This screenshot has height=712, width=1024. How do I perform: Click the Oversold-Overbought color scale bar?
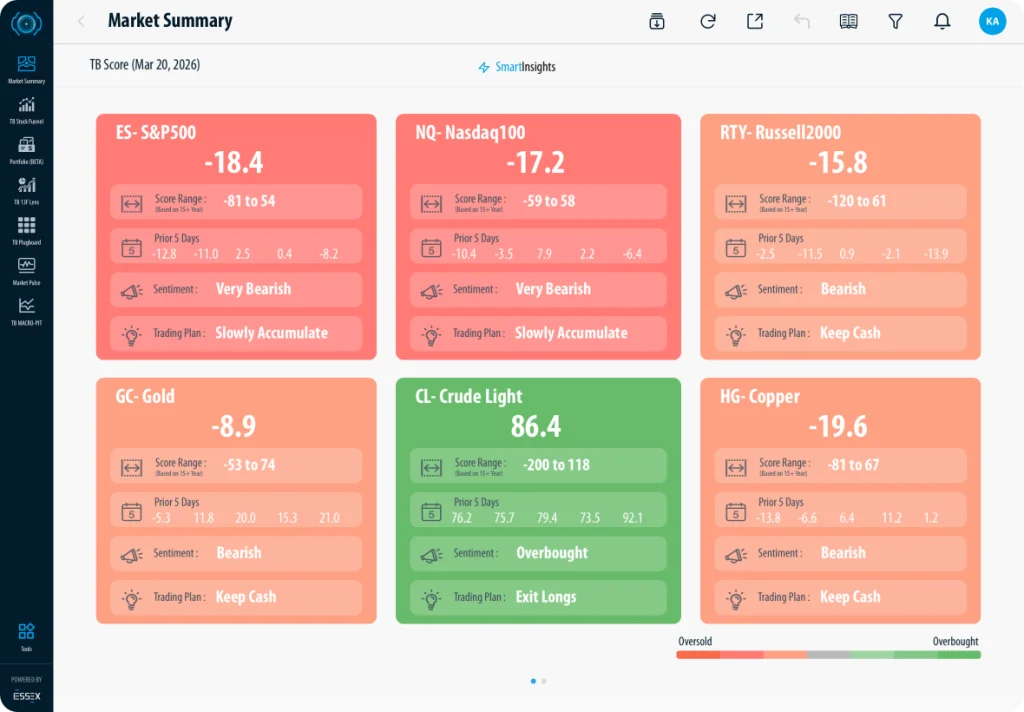point(828,655)
